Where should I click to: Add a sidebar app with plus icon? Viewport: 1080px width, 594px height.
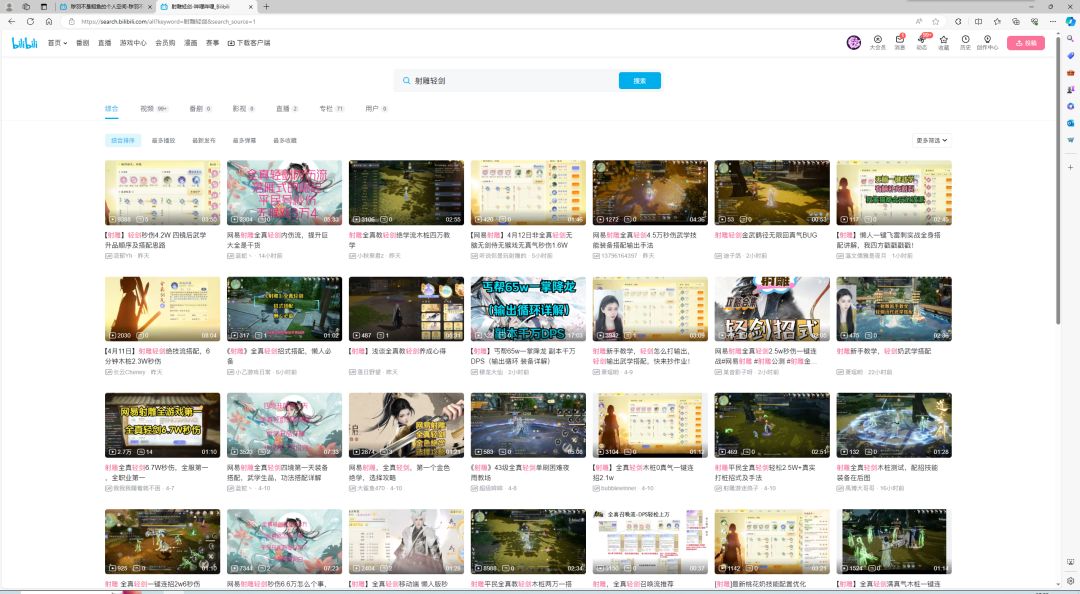coord(1070,167)
